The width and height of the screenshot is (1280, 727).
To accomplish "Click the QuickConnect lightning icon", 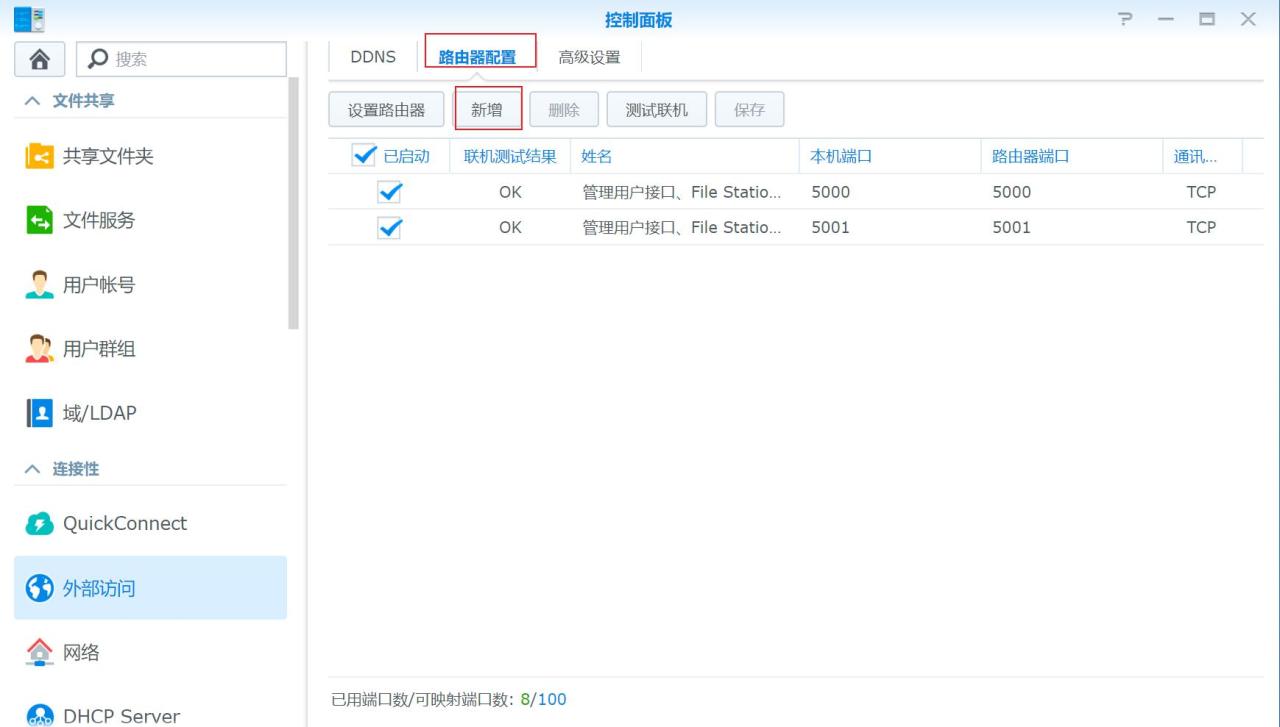I will pos(39,524).
